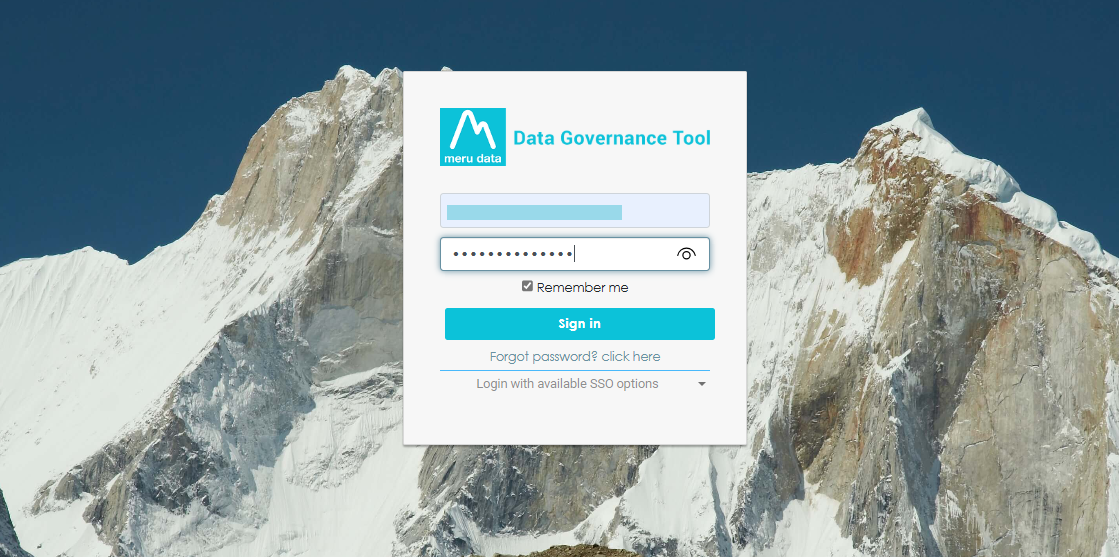Click the meru data logo icon

[473, 137]
